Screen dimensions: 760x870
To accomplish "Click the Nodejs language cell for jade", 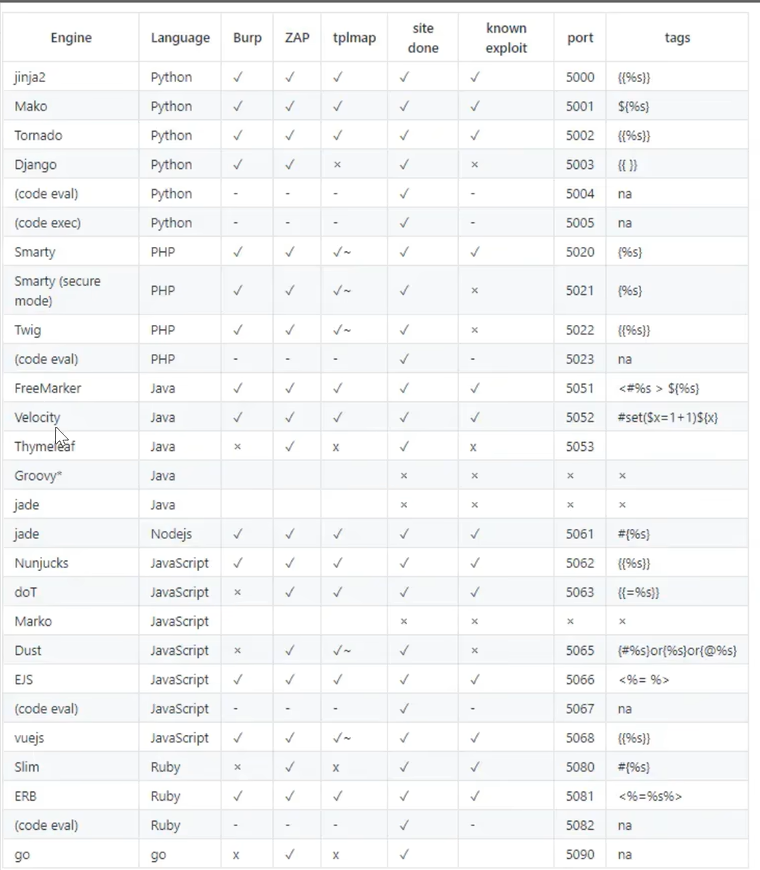I will click(172, 534).
